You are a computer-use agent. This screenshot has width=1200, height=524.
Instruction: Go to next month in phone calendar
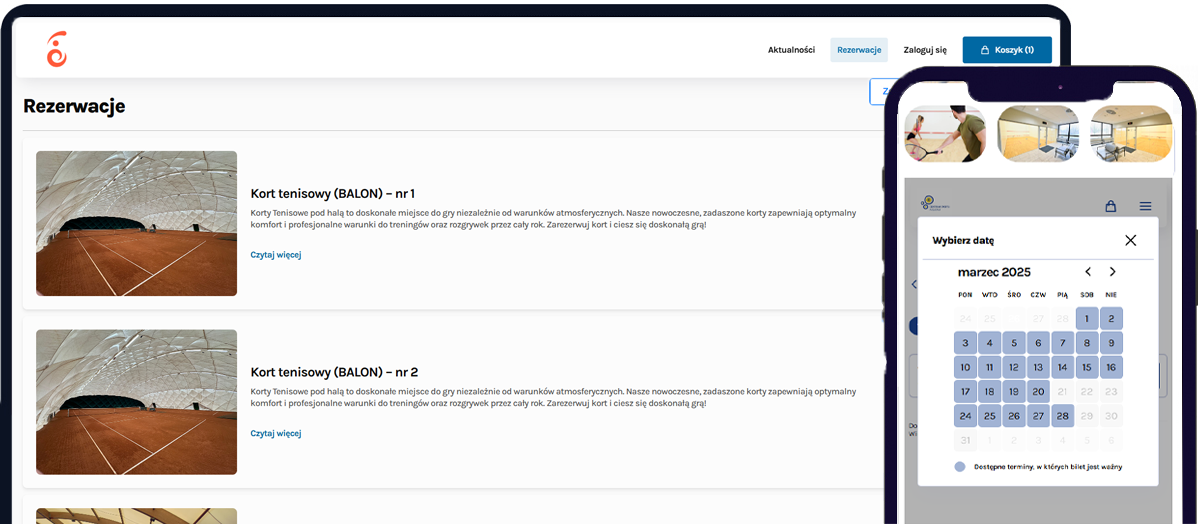1112,272
